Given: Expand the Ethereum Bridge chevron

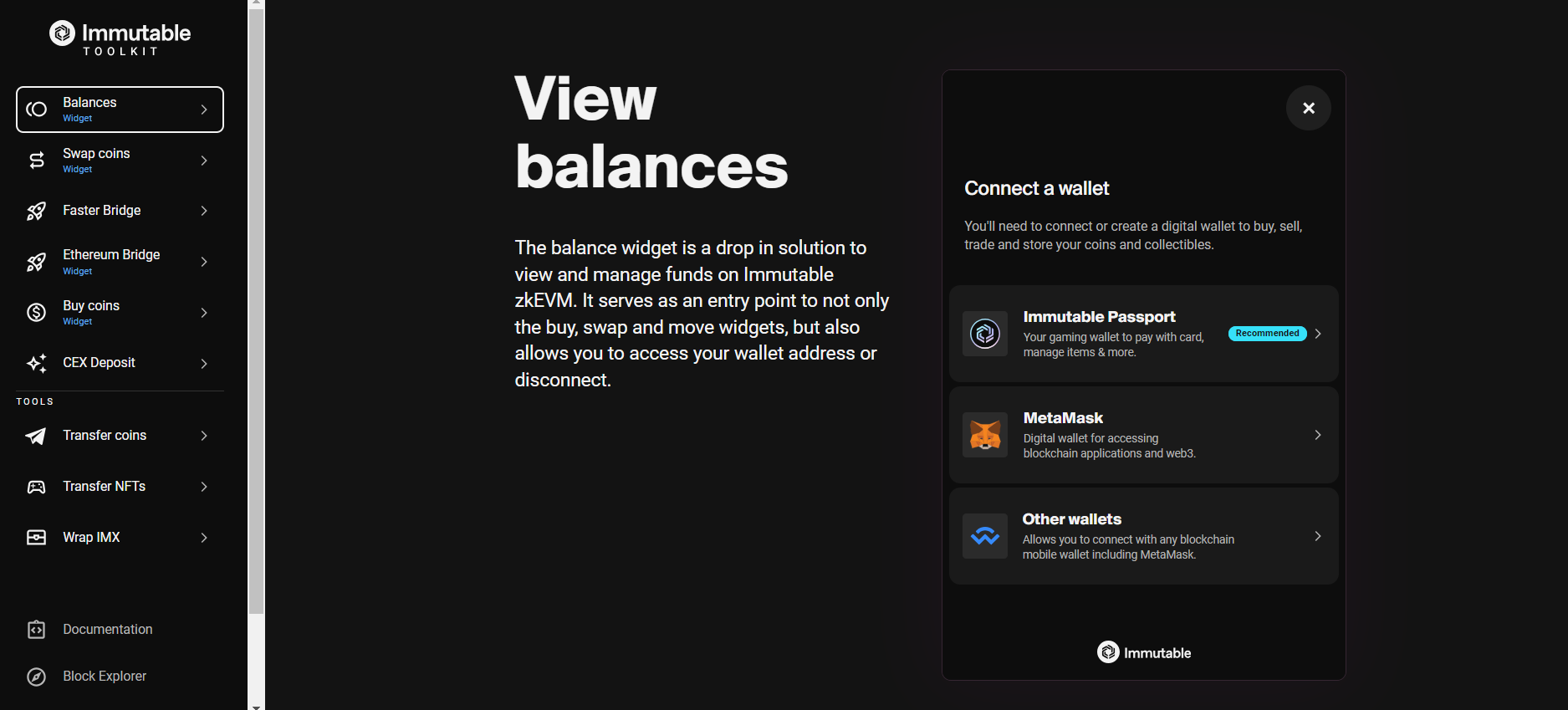Looking at the screenshot, I should (204, 262).
